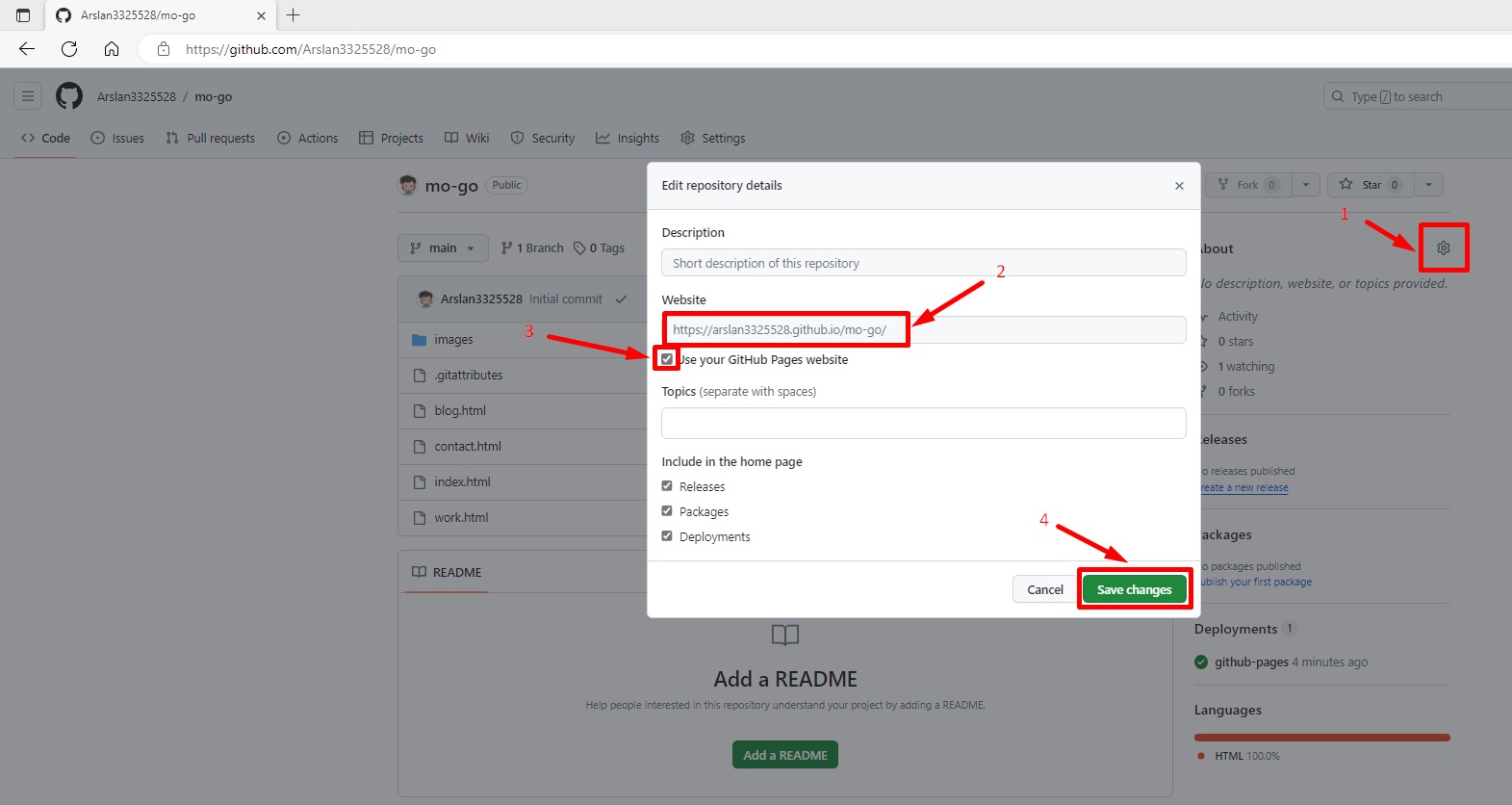Click the Save changes button
Image resolution: width=1512 pixels, height=805 pixels.
1135,589
